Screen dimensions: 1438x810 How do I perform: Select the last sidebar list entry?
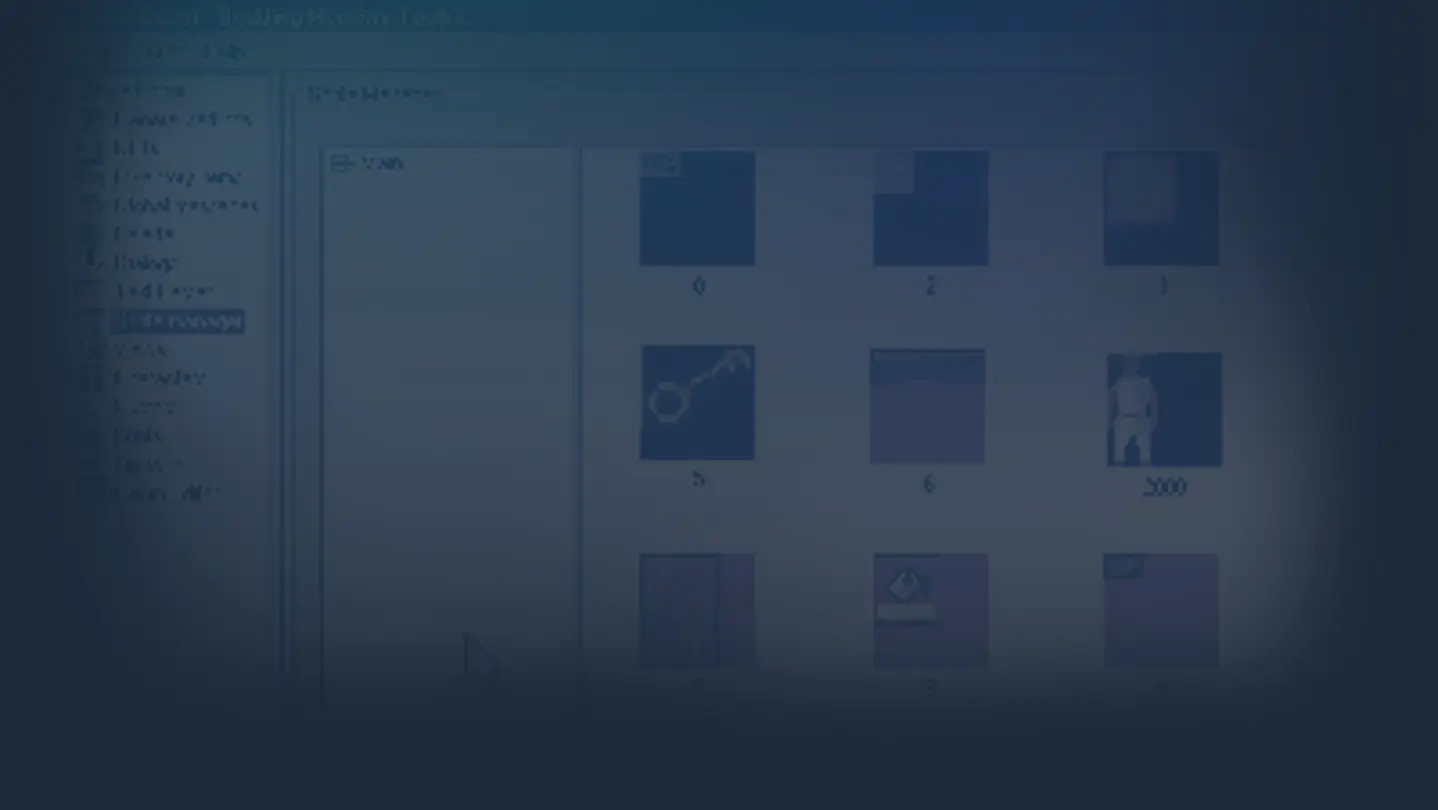tap(166, 493)
